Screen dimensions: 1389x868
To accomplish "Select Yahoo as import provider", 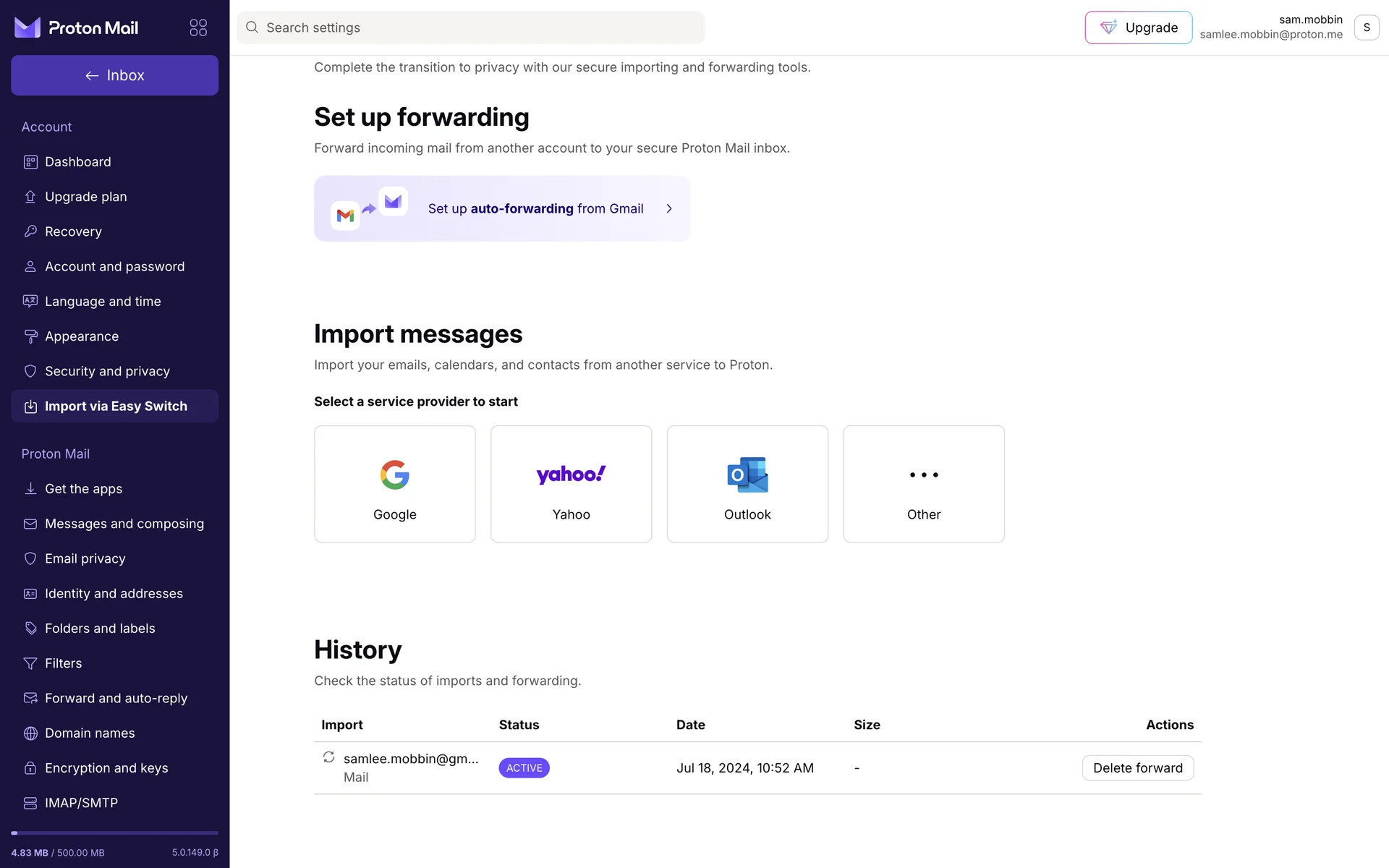I will pyautogui.click(x=571, y=483).
